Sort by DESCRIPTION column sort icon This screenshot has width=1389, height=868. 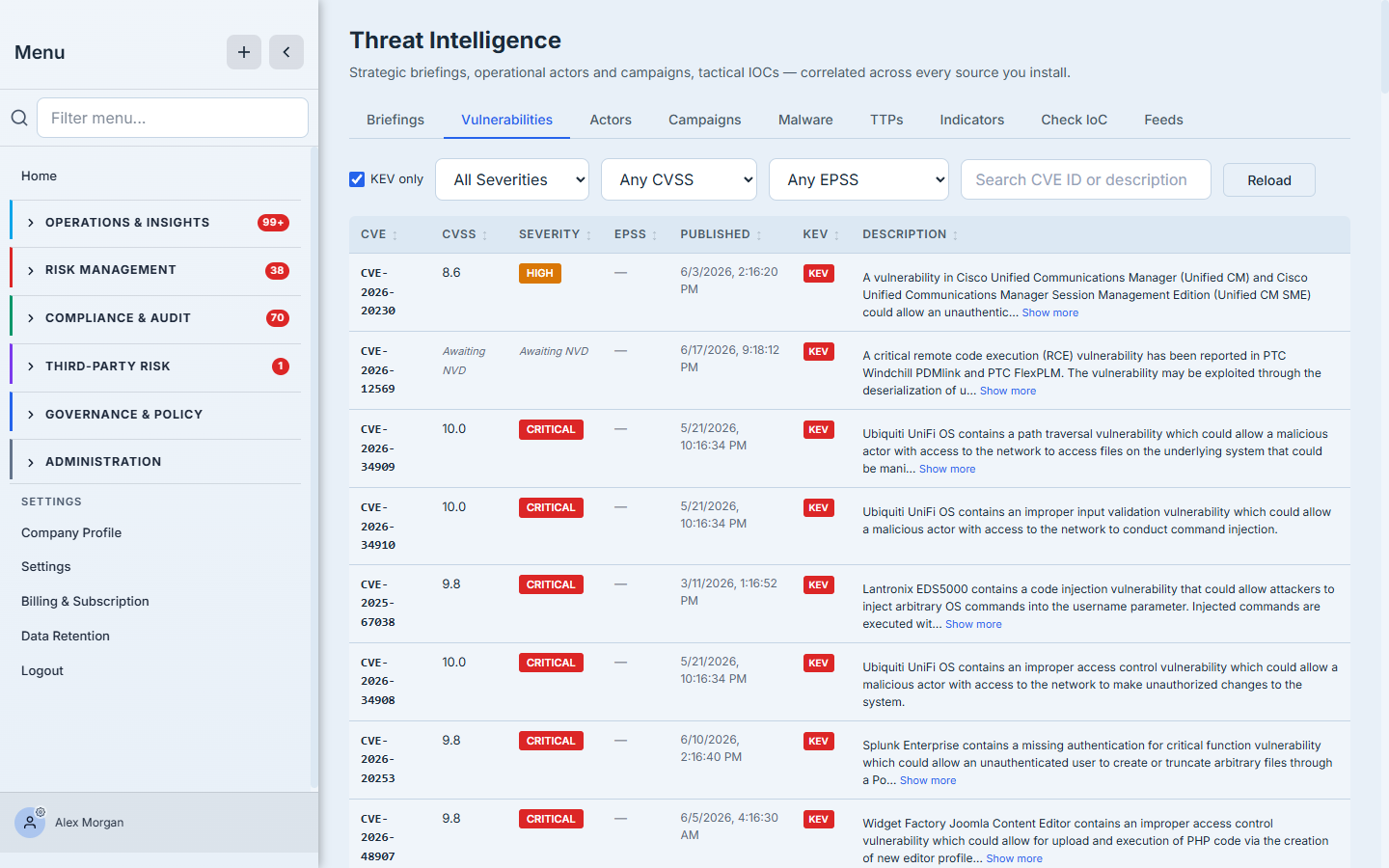[956, 235]
